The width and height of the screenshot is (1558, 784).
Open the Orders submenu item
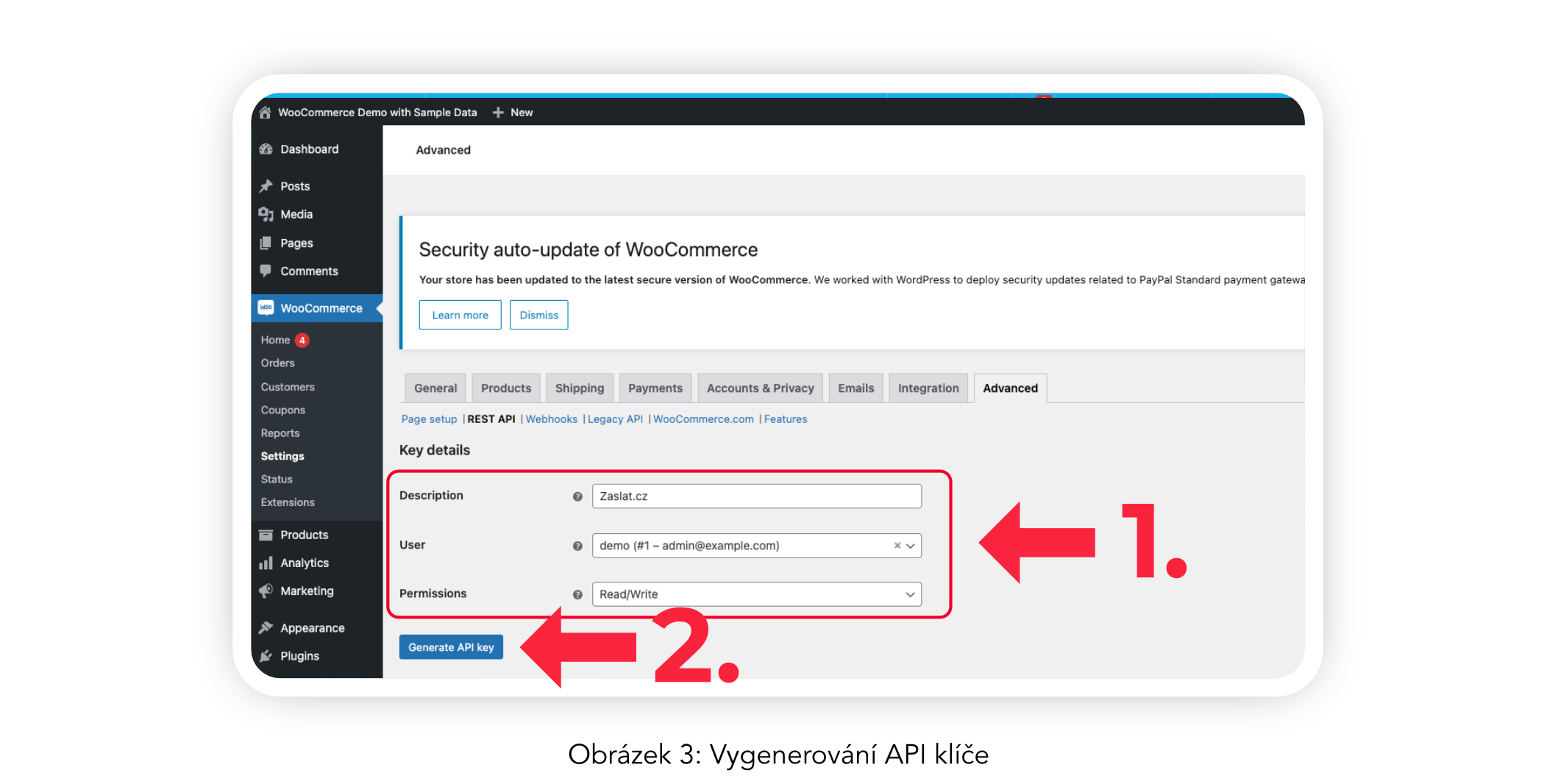coord(277,363)
